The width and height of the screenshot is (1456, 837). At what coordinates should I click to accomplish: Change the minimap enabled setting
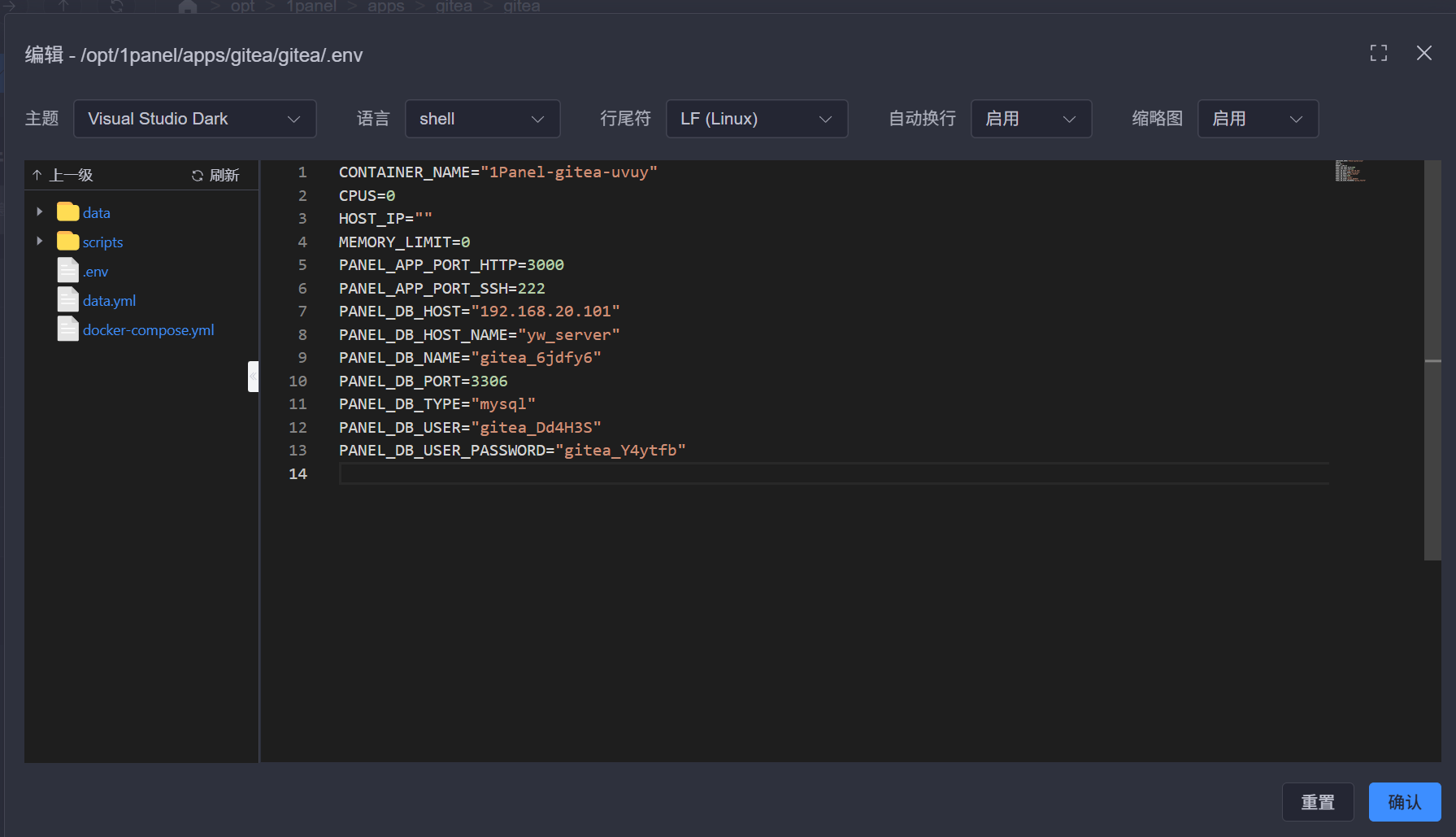tap(1257, 119)
